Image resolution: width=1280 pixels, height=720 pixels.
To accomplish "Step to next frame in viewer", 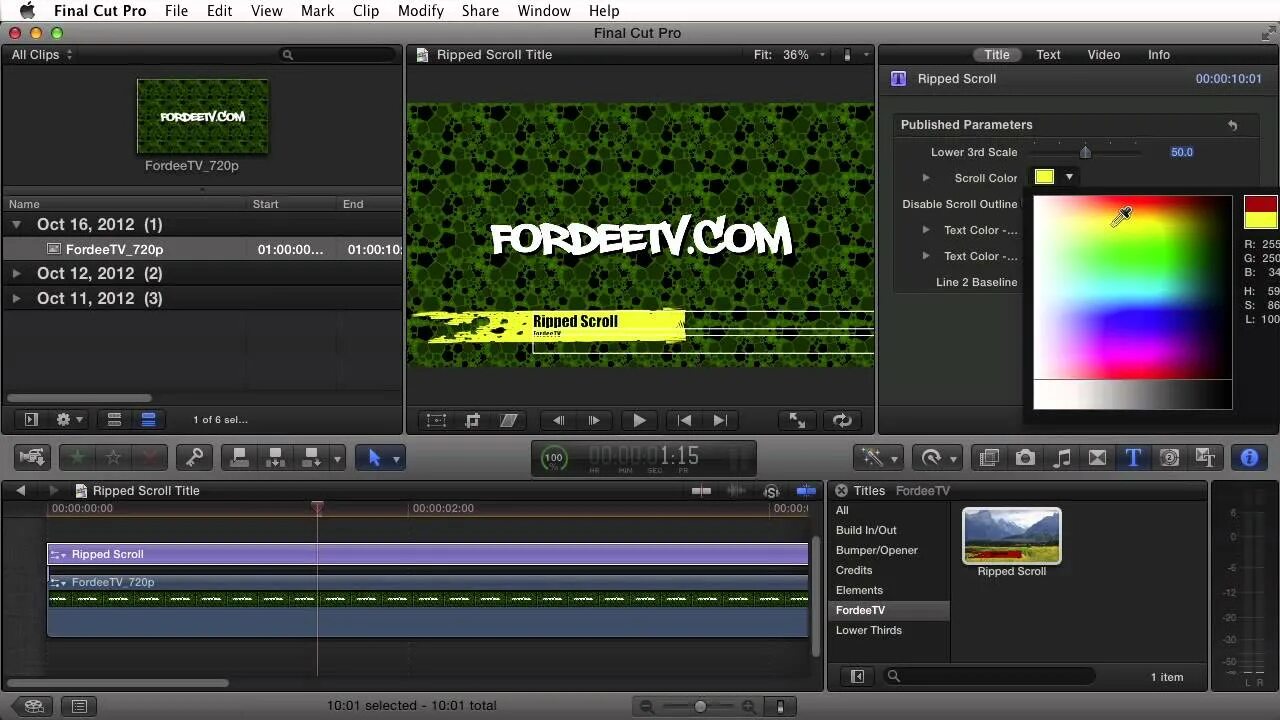I will pyautogui.click(x=594, y=420).
